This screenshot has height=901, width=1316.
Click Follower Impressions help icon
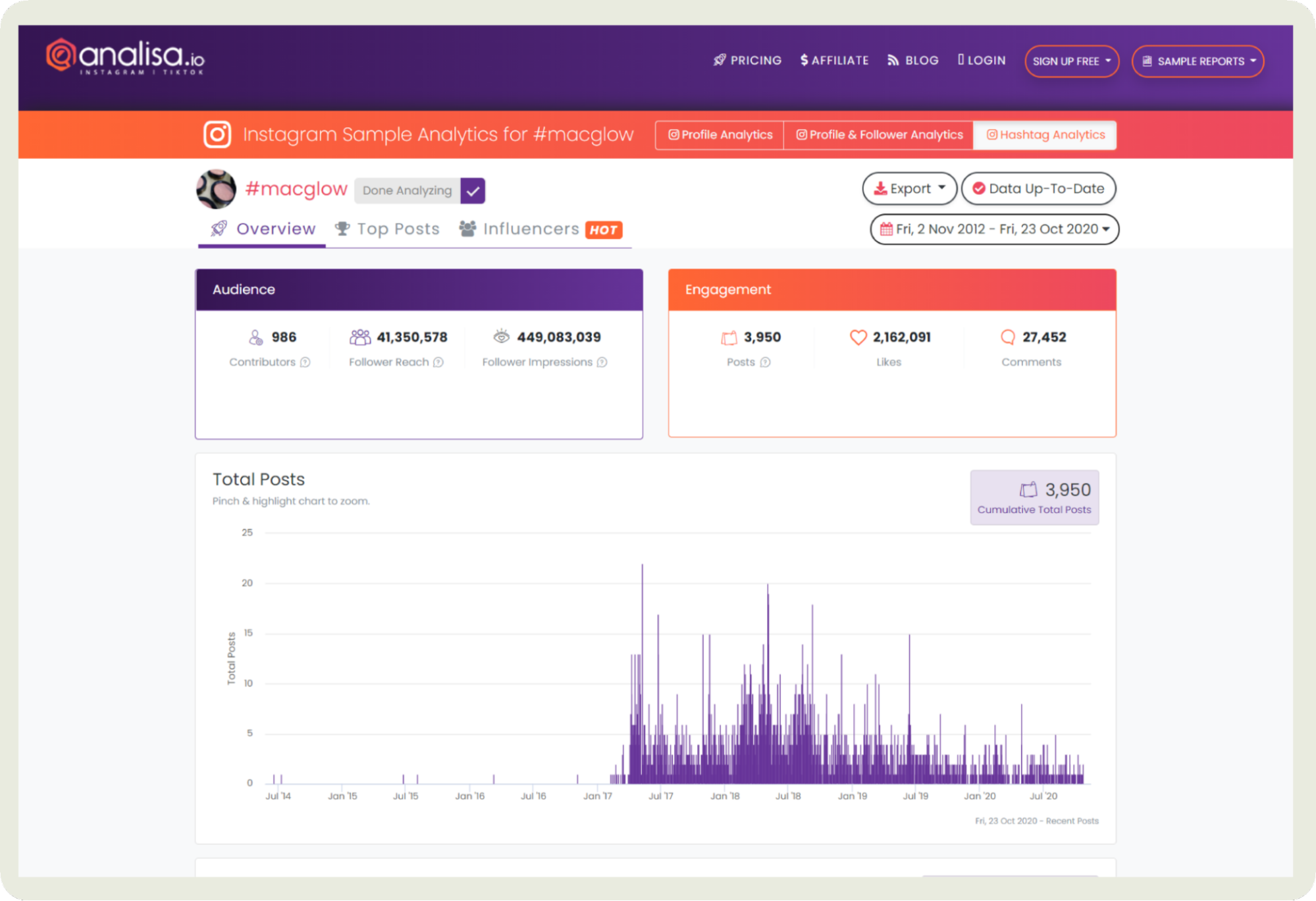[602, 362]
